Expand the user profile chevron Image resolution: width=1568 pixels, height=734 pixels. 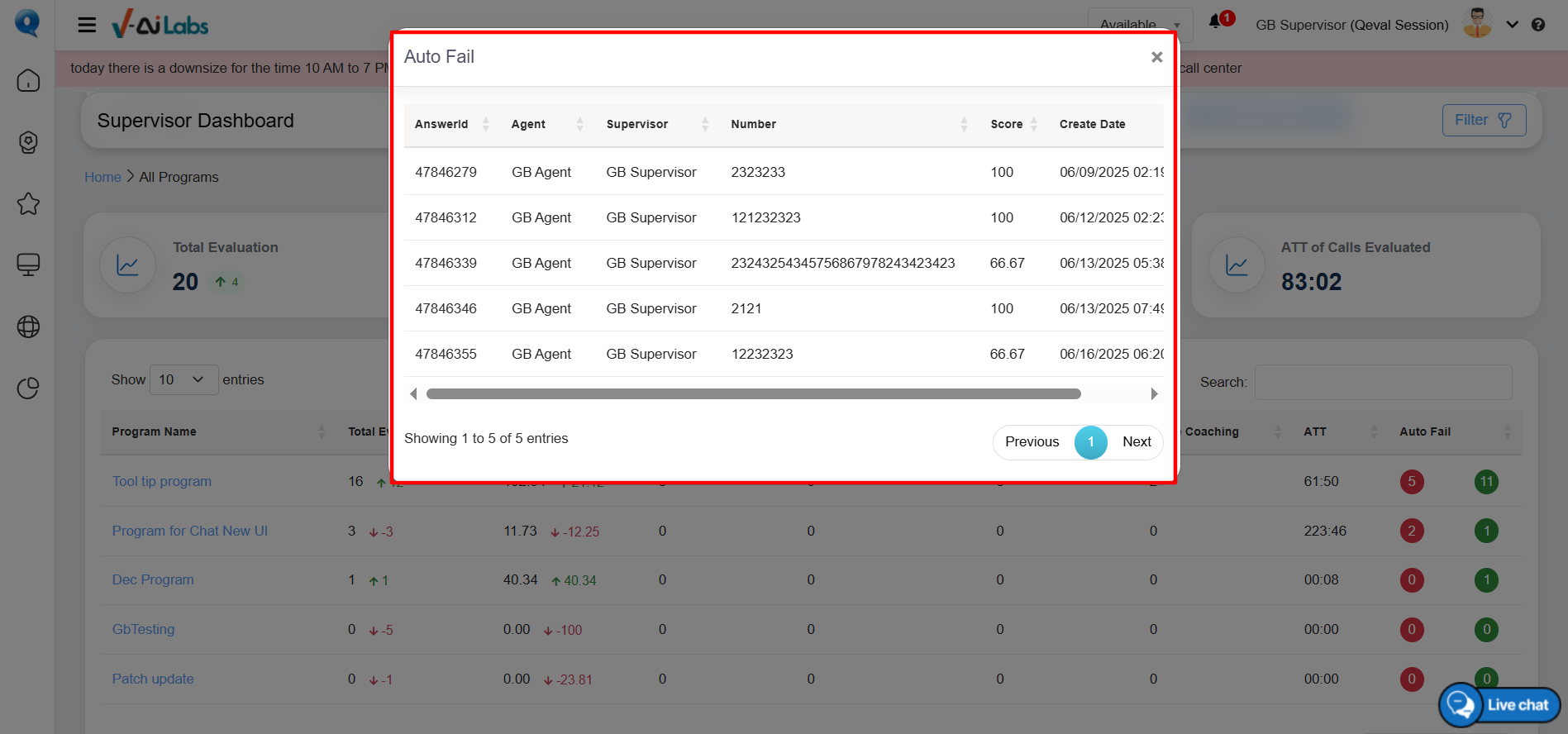tap(1512, 25)
